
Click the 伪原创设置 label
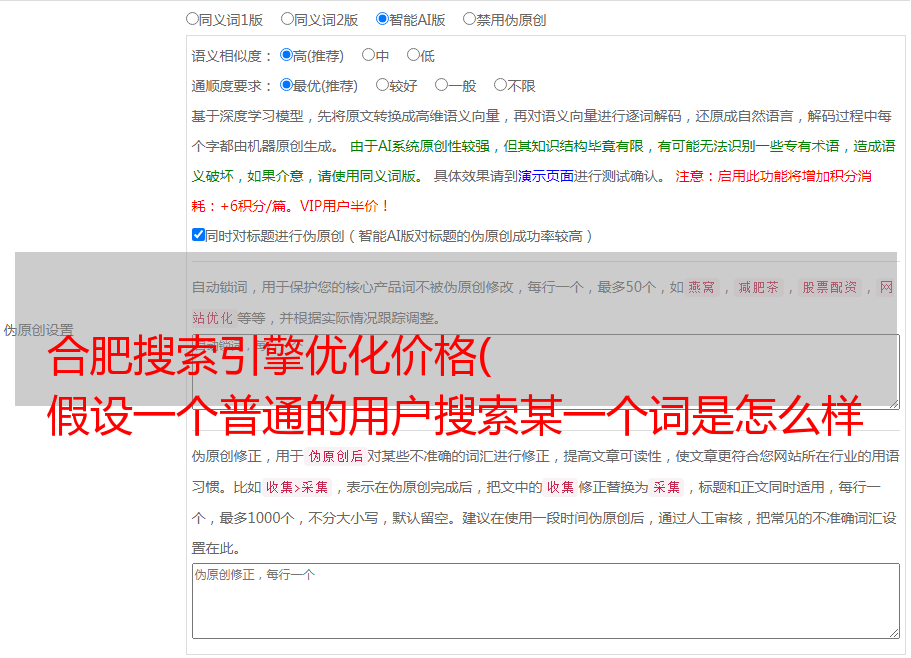tap(38, 330)
